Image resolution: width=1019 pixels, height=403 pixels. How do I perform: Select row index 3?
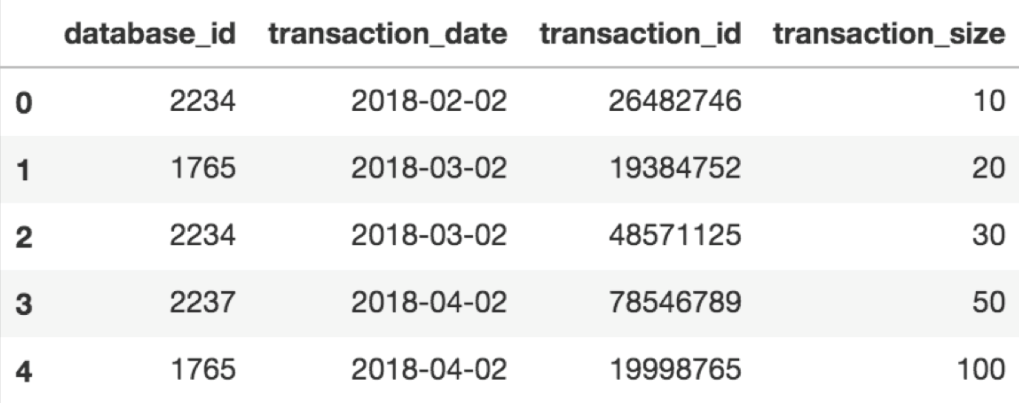coord(23,304)
